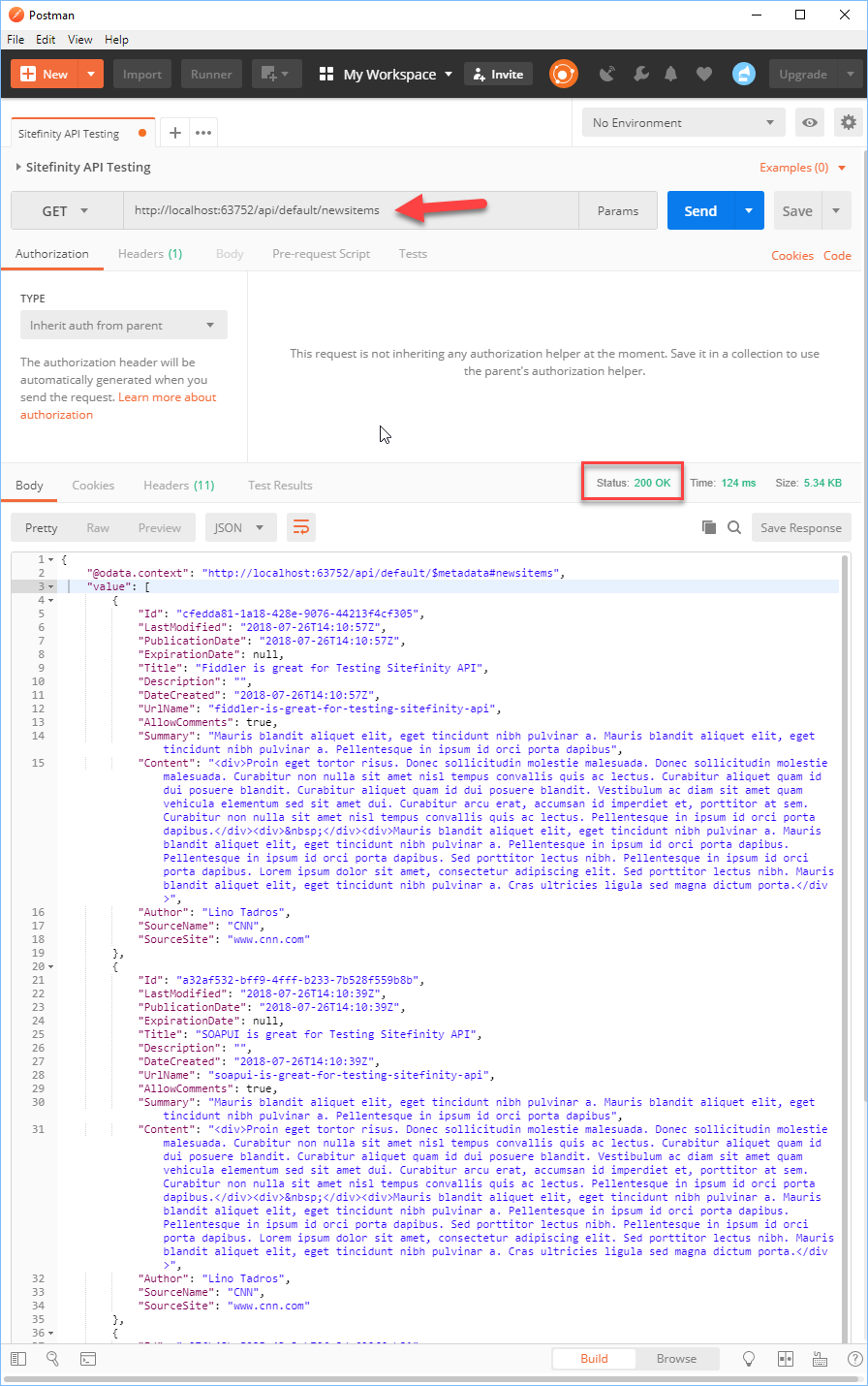Open the View menu

(x=80, y=40)
